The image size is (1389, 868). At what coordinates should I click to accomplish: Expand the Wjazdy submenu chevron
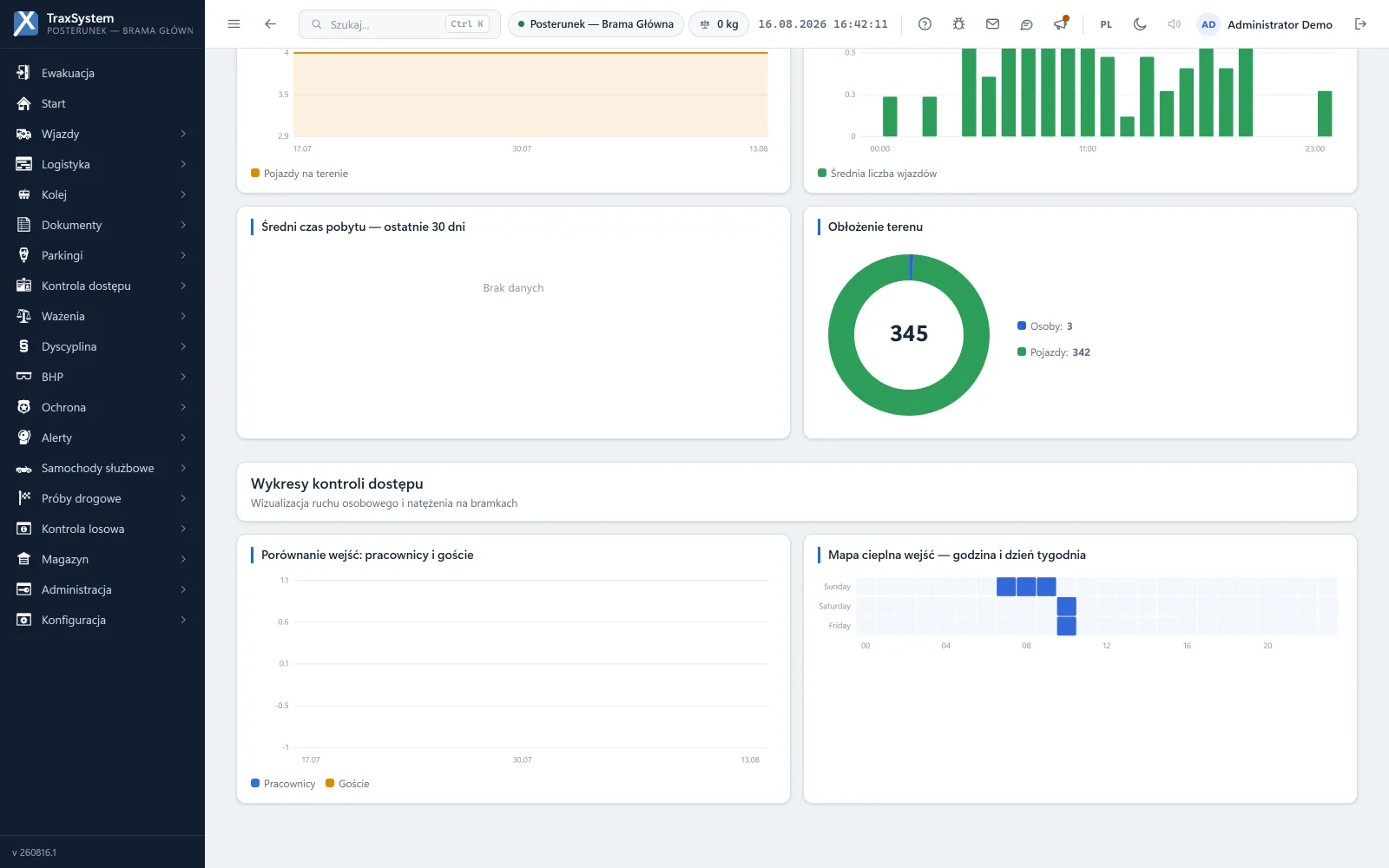point(183,134)
